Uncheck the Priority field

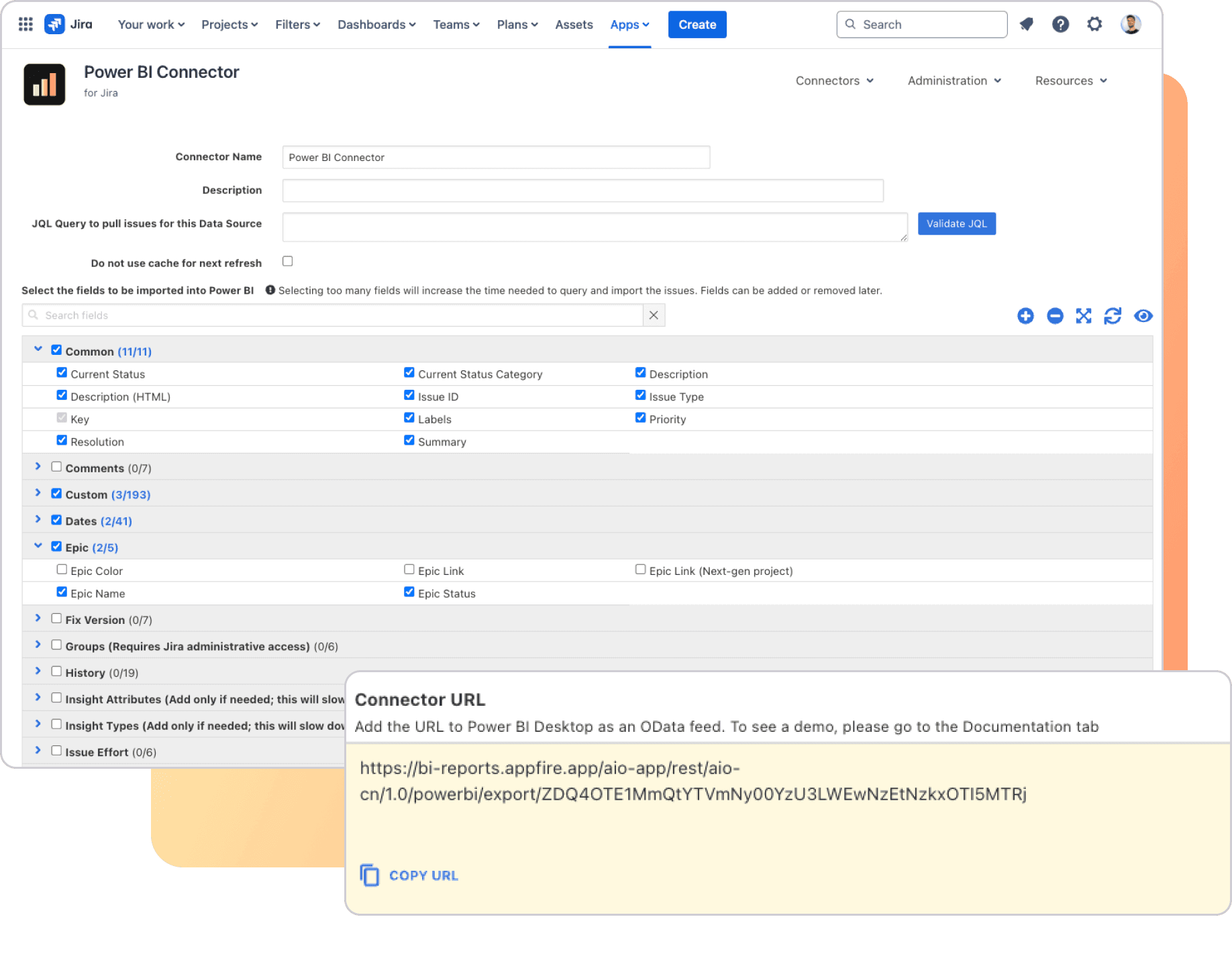pos(641,417)
